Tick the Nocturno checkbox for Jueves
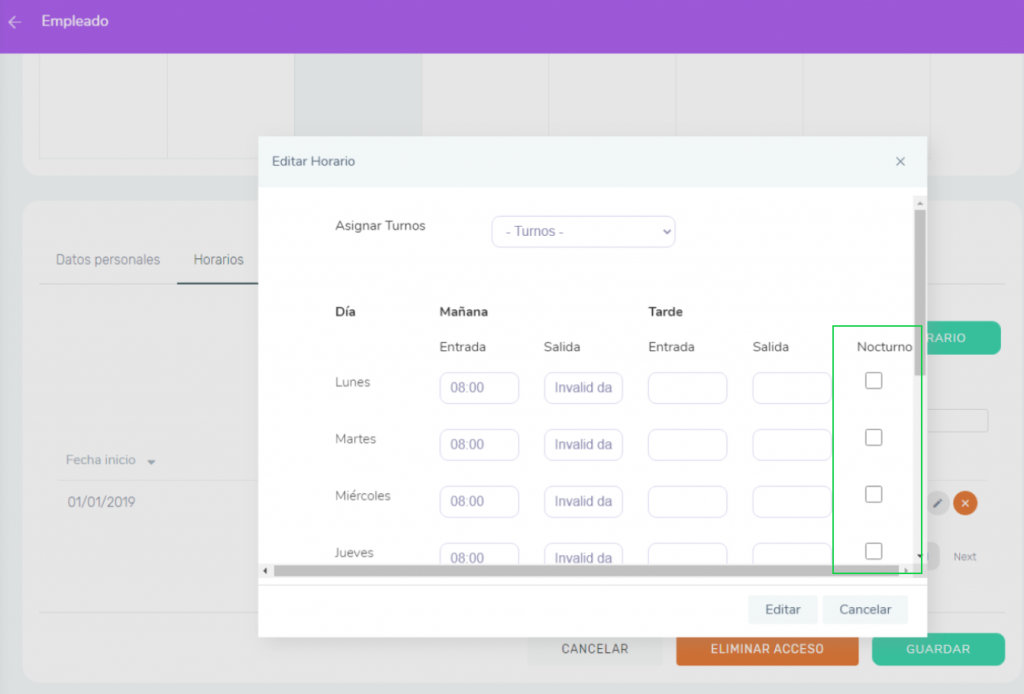This screenshot has width=1024, height=694. [873, 551]
